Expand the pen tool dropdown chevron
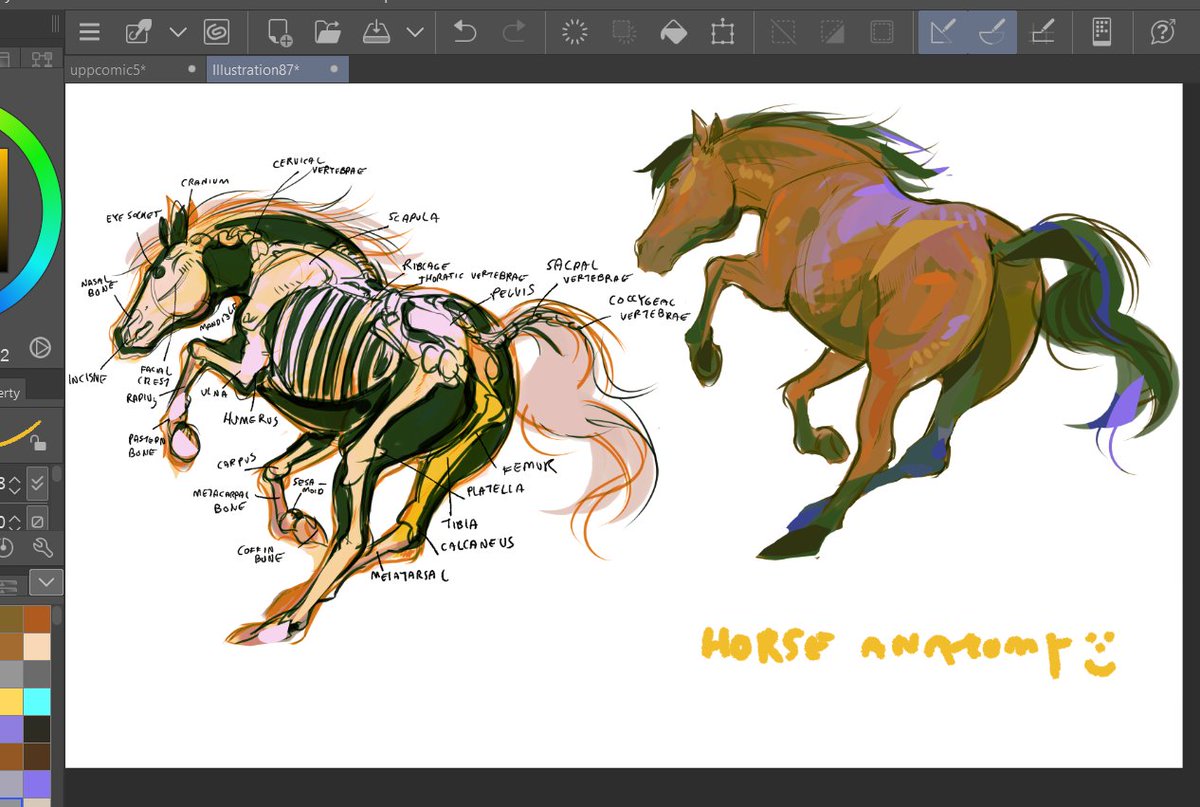The width and height of the screenshot is (1200, 807). point(178,31)
